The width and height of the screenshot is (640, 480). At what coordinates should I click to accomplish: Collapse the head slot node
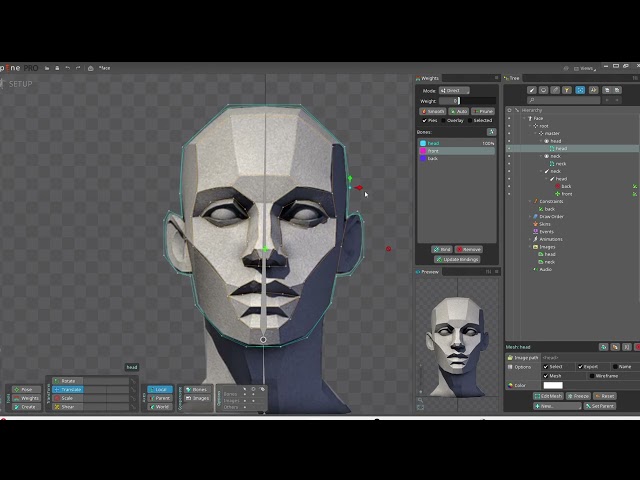(541, 141)
